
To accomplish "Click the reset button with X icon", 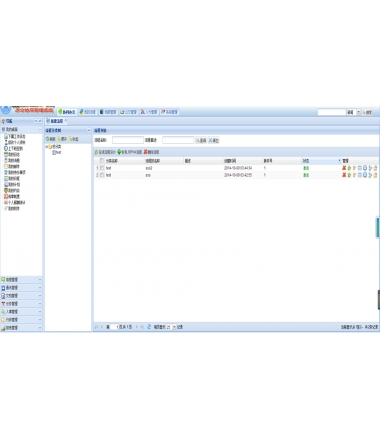I will click(214, 140).
